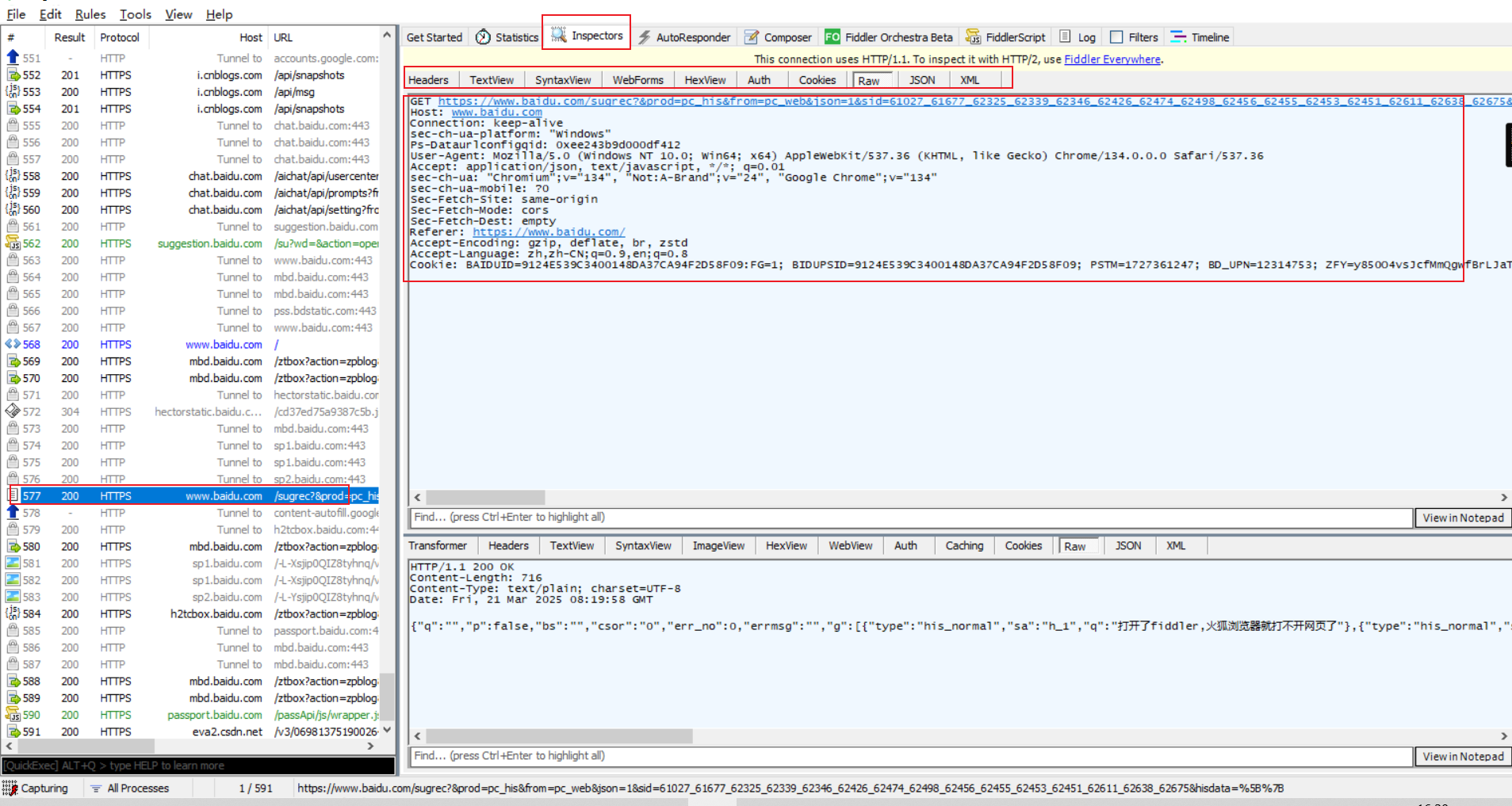Select request WebForms tab
The height and width of the screenshot is (806, 1512).
pyautogui.click(x=637, y=80)
